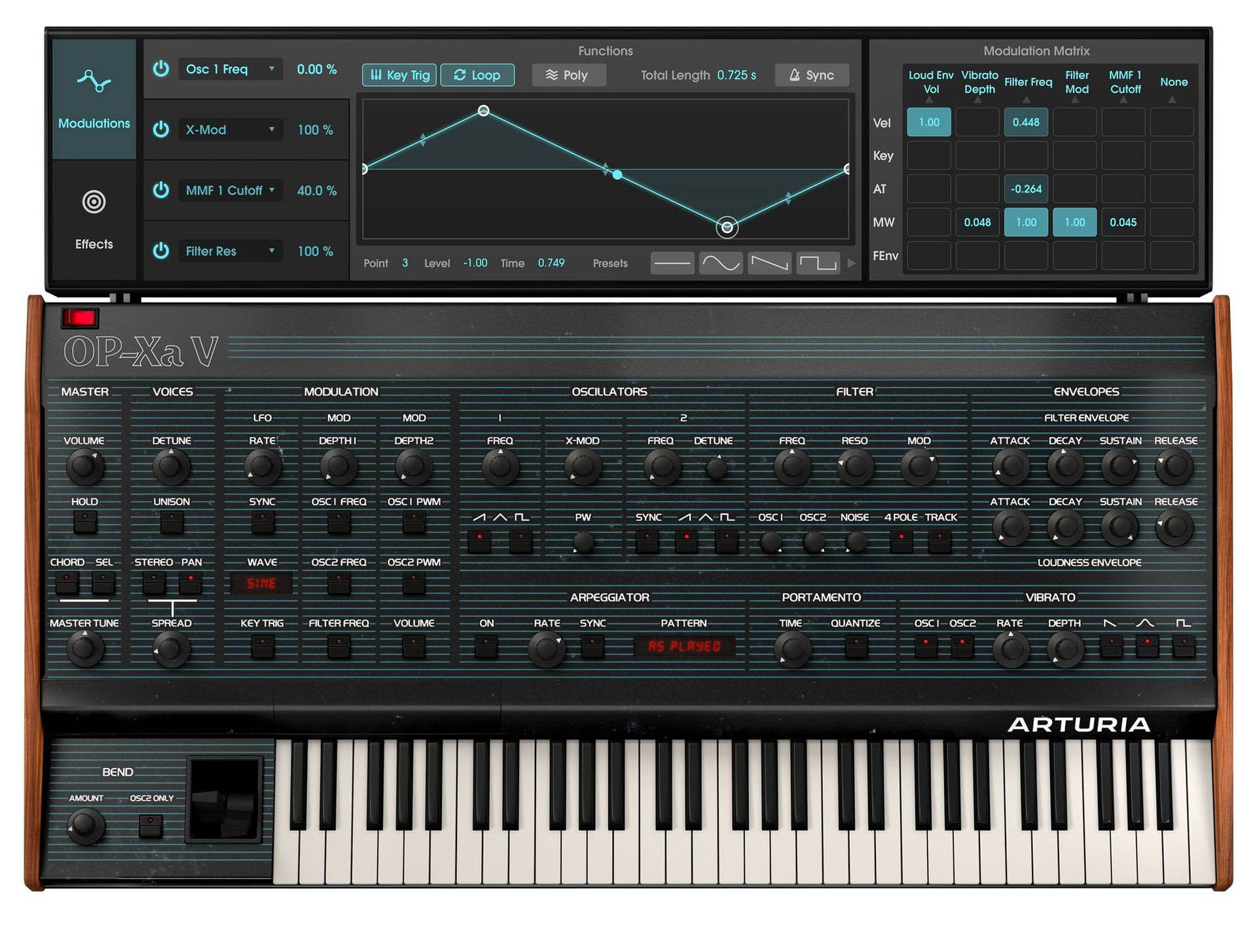Screen dimensions: 1257x952
Task: Select the Vel to Loud Env Vol cell
Action: (x=928, y=122)
